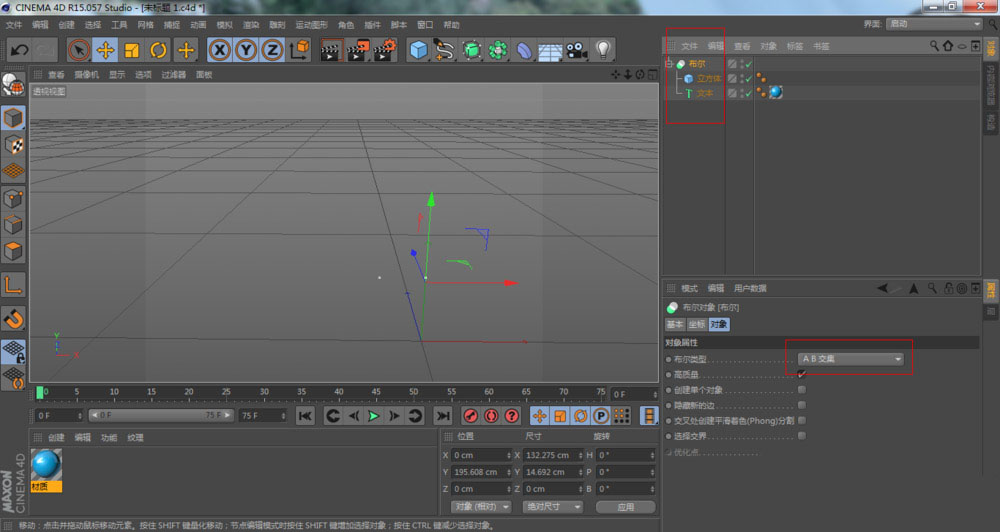Click the green Play forward button

(x=374, y=416)
